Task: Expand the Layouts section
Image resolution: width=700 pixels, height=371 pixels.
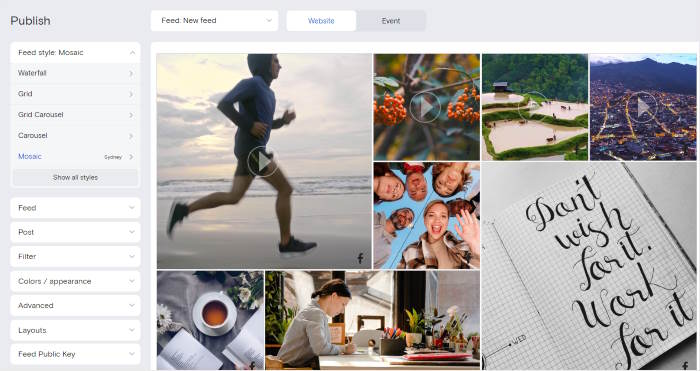Action: pos(75,330)
